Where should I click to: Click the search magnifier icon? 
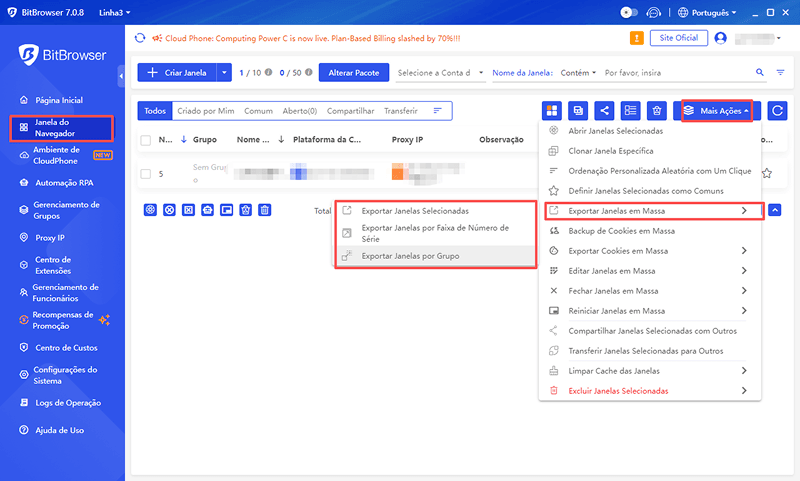click(759, 73)
